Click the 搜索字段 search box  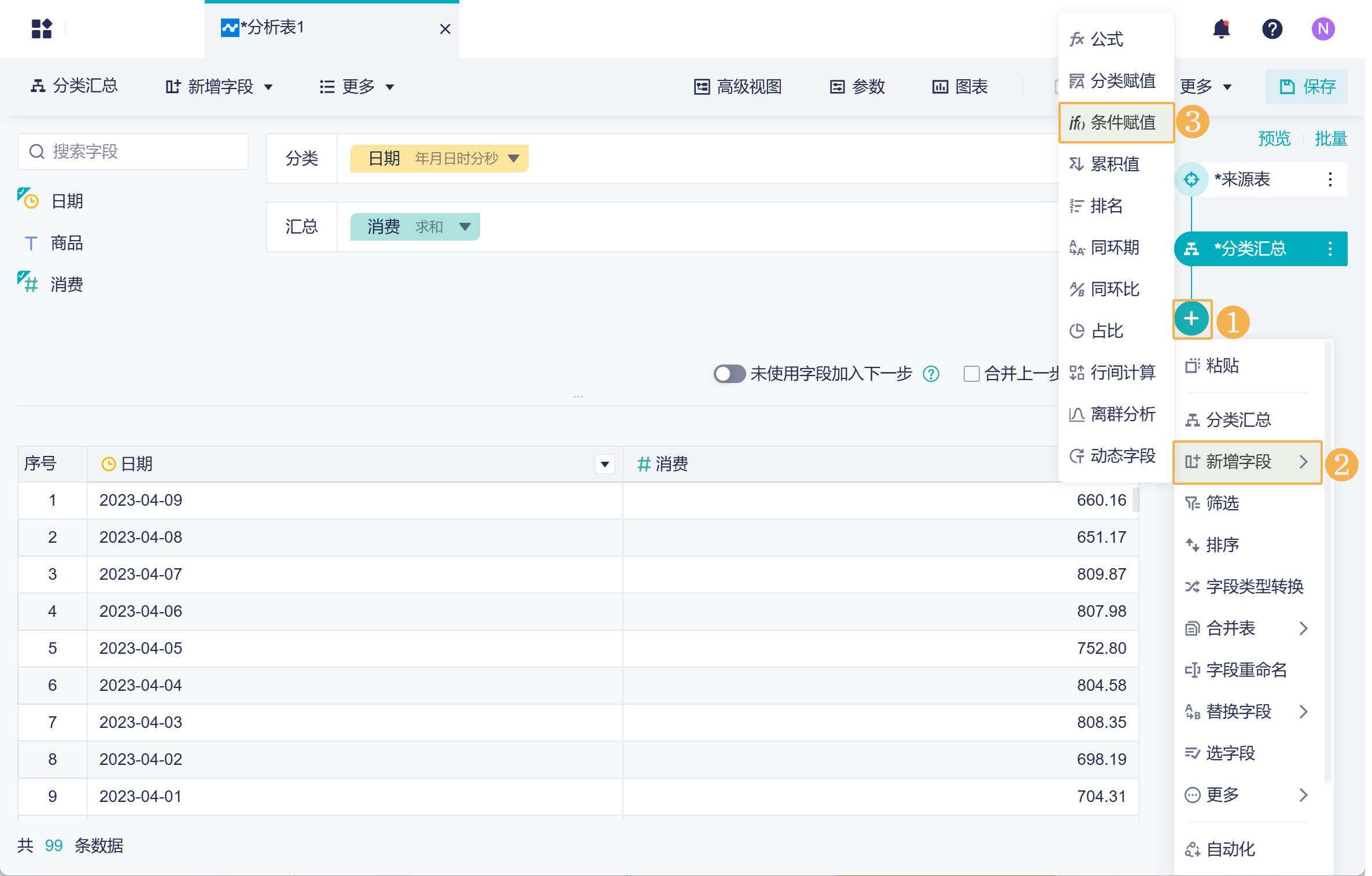point(133,152)
